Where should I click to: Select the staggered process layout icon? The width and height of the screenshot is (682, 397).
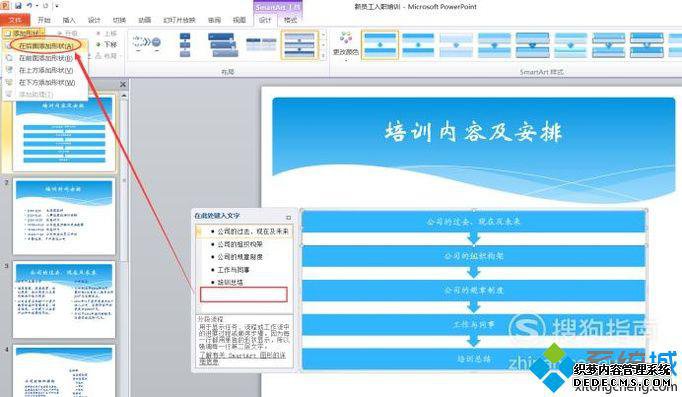tap(223, 45)
